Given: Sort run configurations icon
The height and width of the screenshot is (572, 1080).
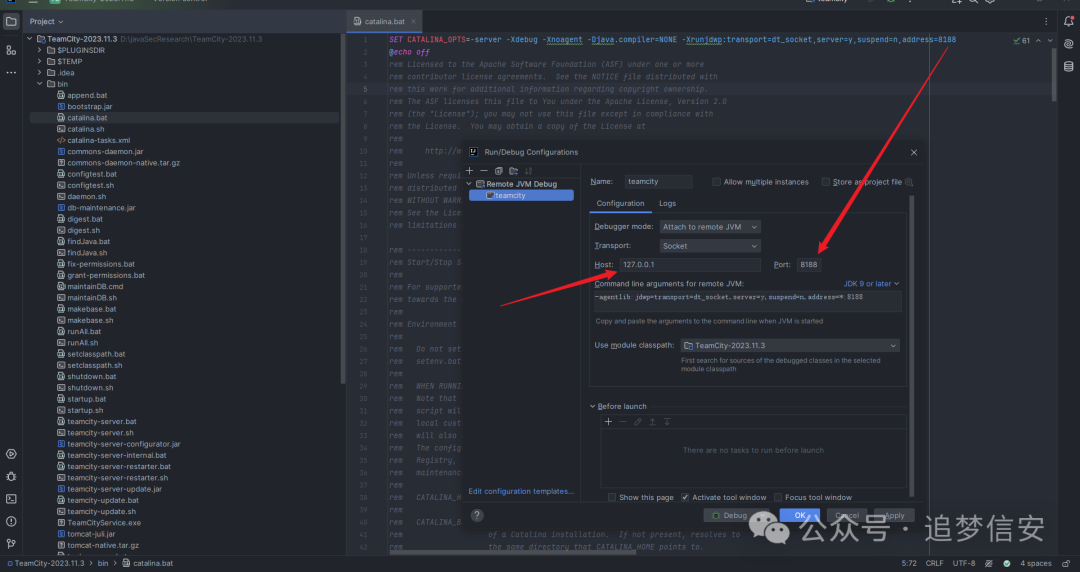Looking at the screenshot, I should [528, 171].
